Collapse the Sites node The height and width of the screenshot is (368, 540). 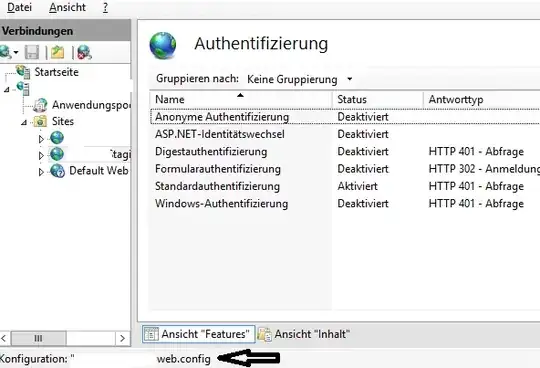tap(24, 122)
